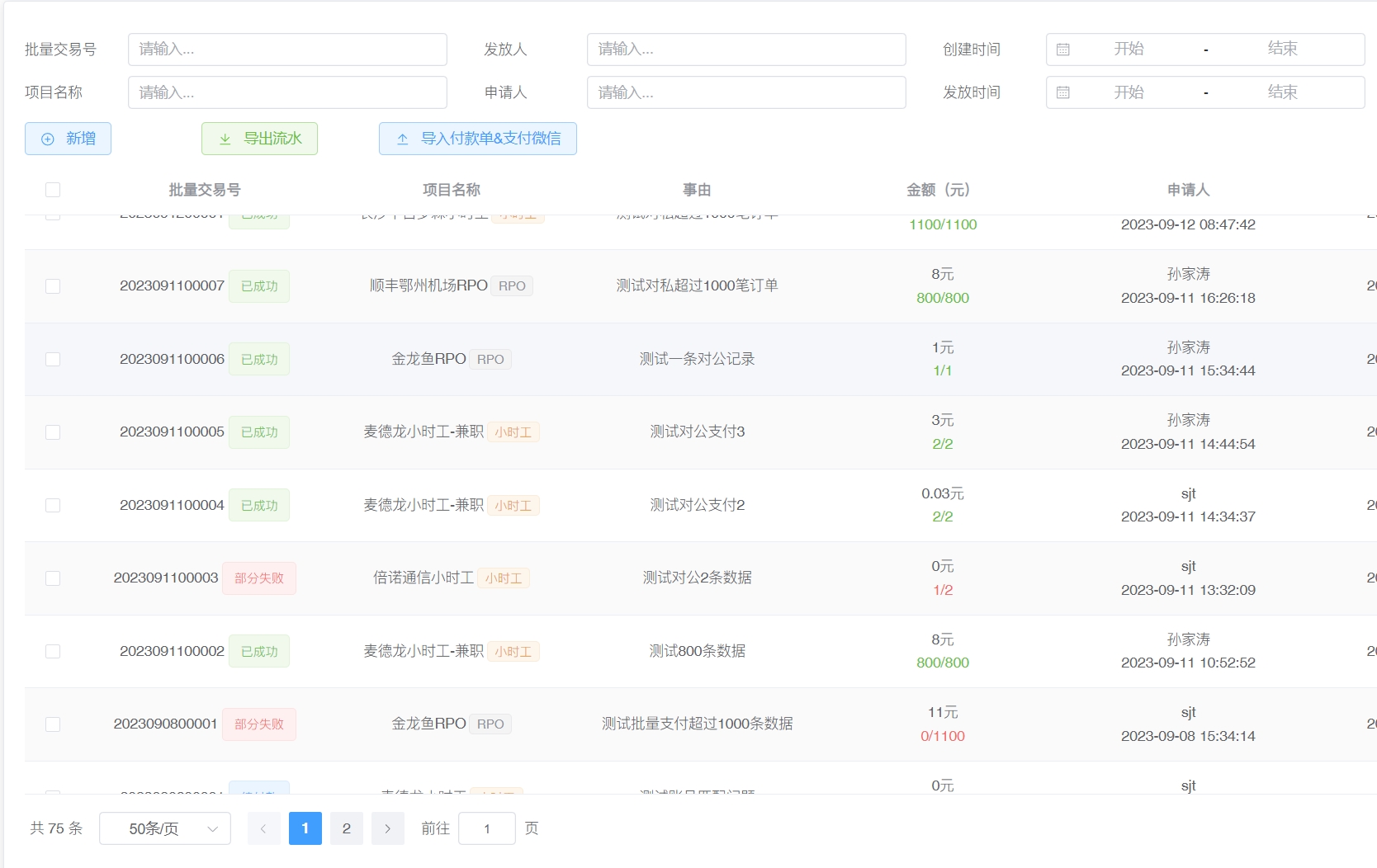The image size is (1377, 868).
Task: Open 发放时间 end date picker
Action: [x=1282, y=92]
